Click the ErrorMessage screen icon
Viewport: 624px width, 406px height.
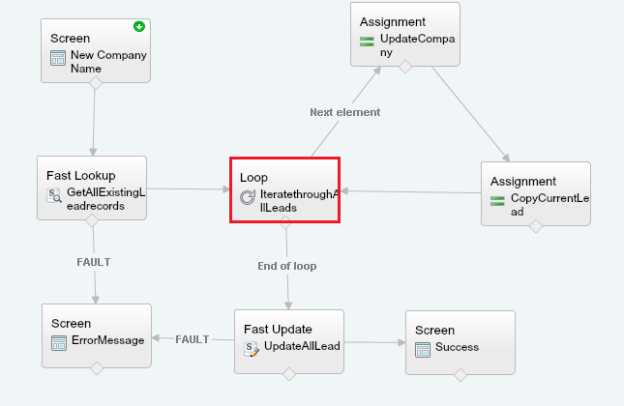click(x=59, y=343)
